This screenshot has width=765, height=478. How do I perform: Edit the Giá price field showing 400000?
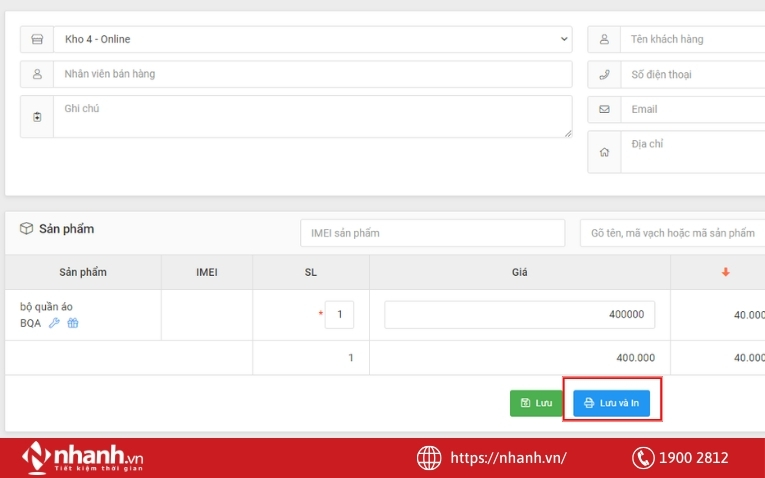(x=520, y=315)
